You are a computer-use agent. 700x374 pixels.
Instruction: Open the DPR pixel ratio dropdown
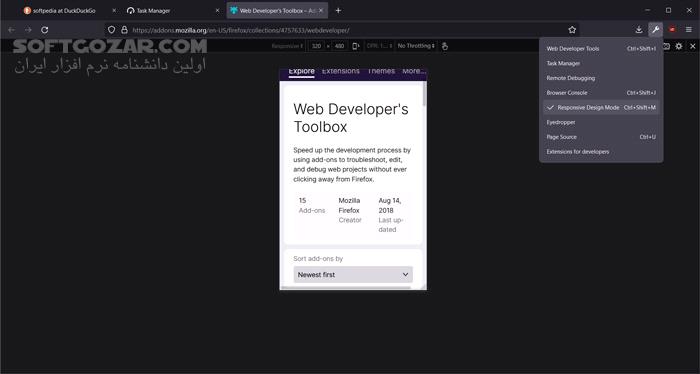(x=379, y=46)
